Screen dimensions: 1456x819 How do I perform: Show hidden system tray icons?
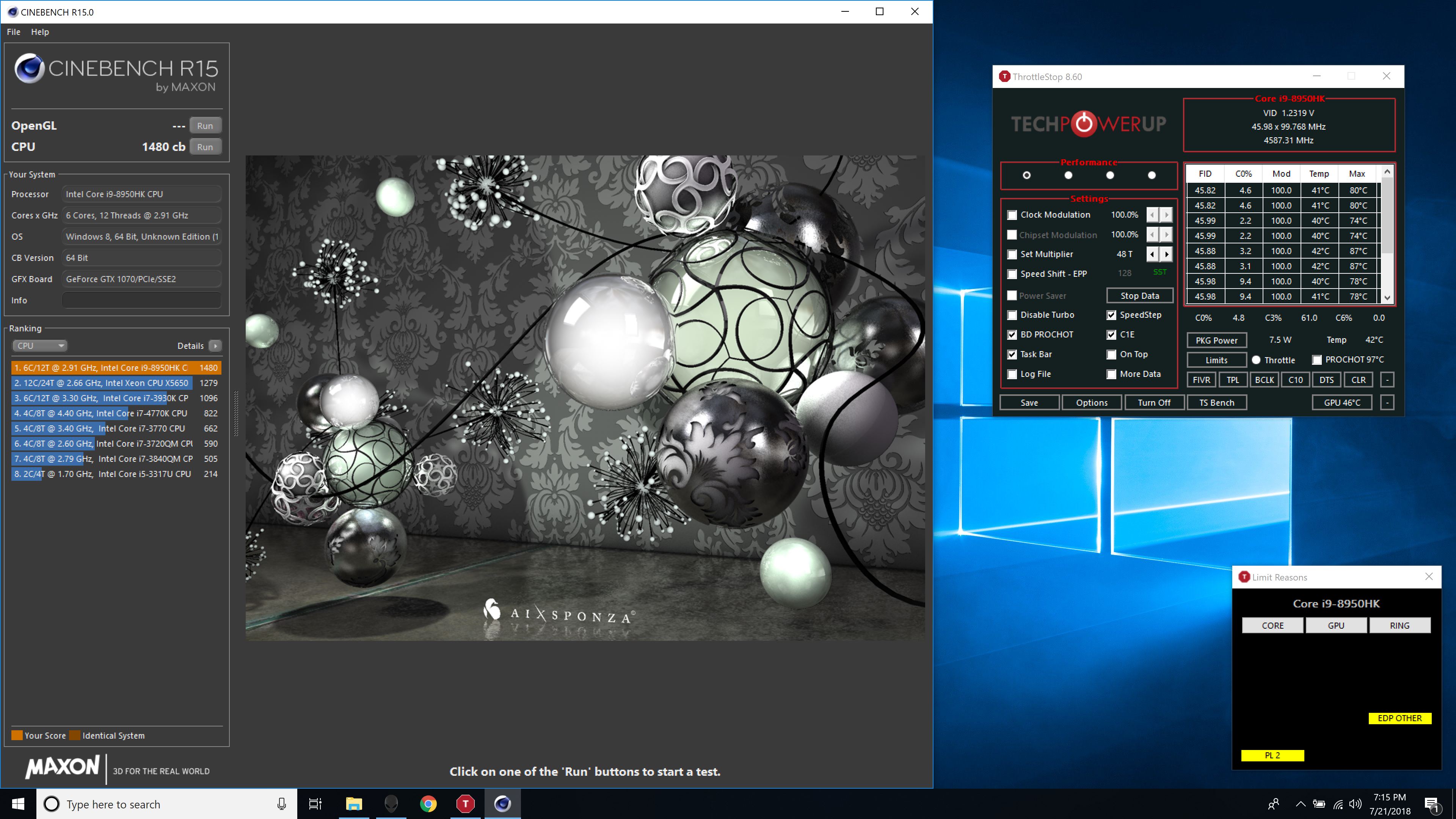(1301, 804)
